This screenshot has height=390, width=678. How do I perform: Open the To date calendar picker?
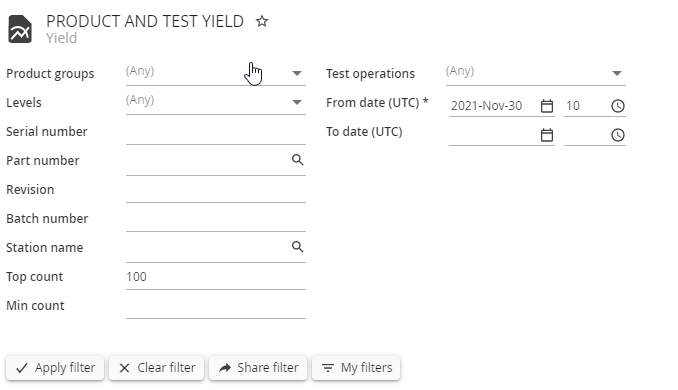pyautogui.click(x=547, y=135)
